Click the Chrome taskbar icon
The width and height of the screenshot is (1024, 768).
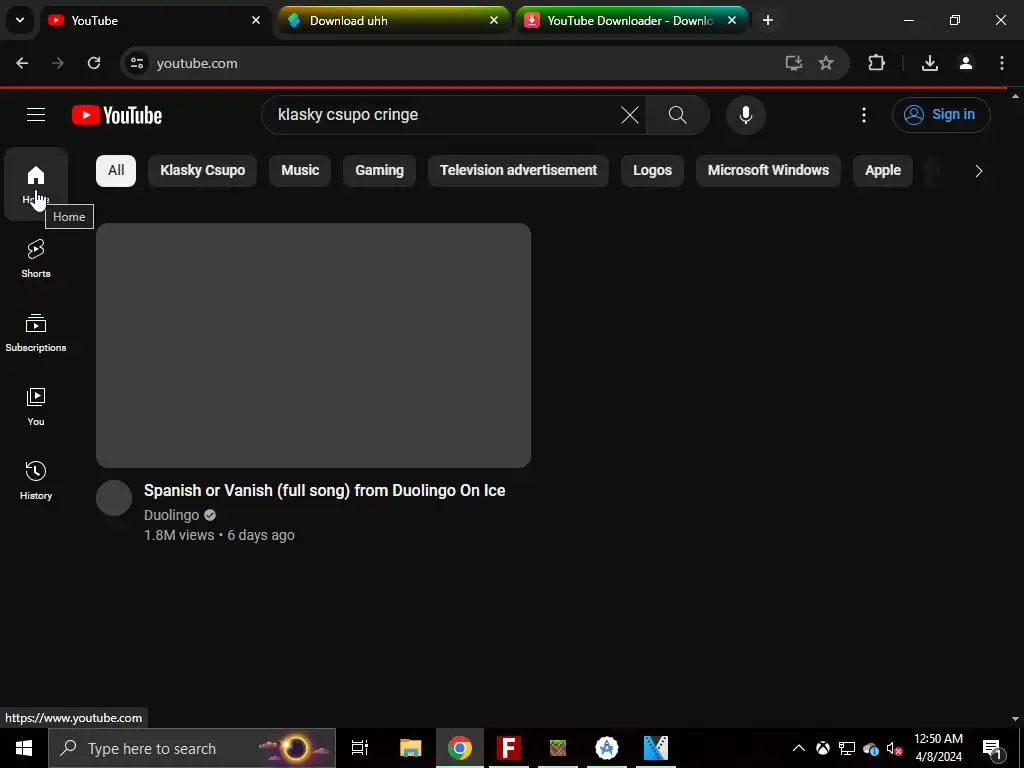click(460, 748)
